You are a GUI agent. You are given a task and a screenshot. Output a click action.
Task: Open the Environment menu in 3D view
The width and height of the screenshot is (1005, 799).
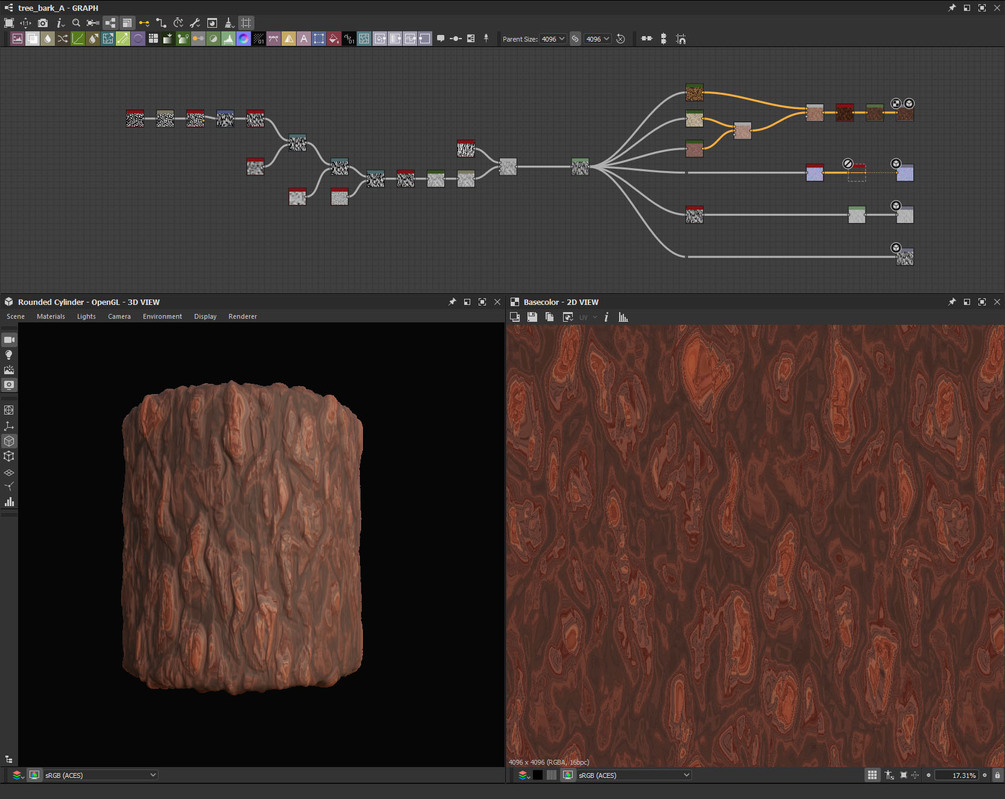(162, 316)
